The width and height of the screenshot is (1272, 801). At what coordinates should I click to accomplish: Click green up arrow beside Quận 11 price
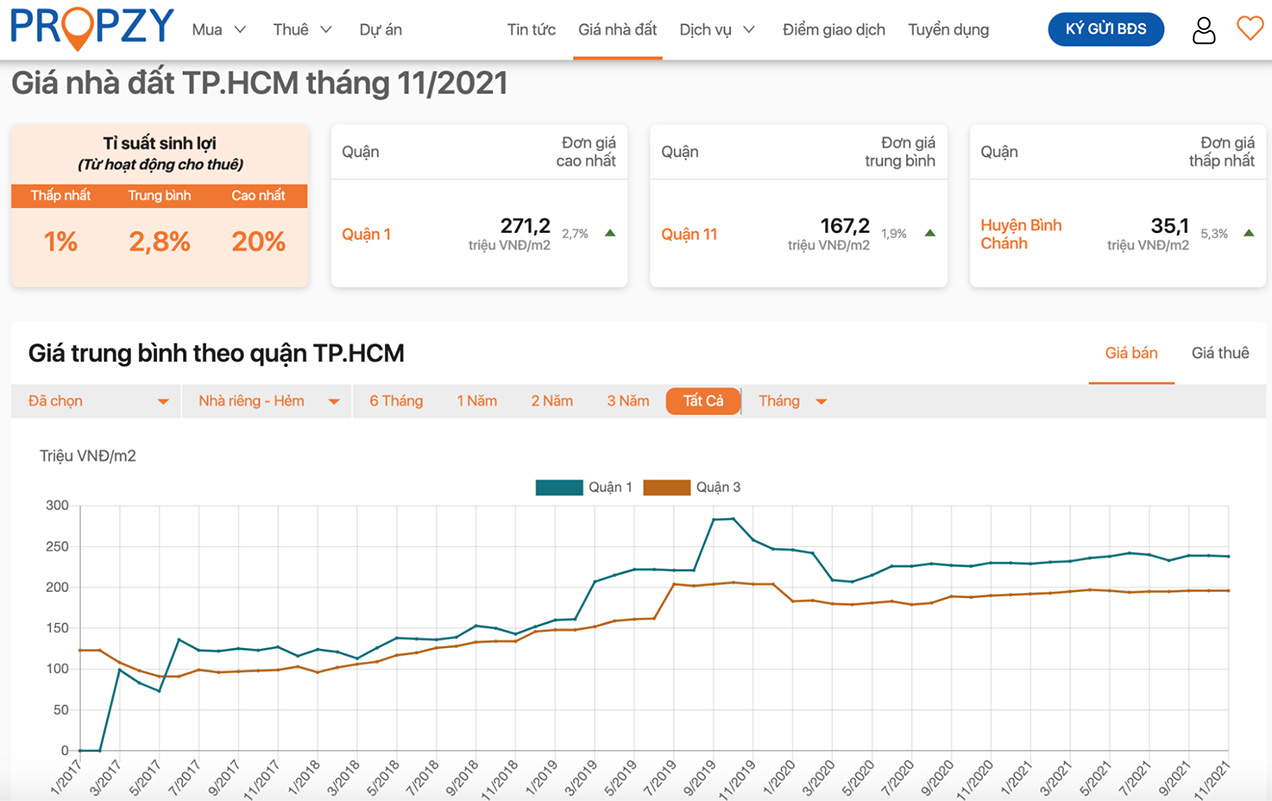[930, 233]
